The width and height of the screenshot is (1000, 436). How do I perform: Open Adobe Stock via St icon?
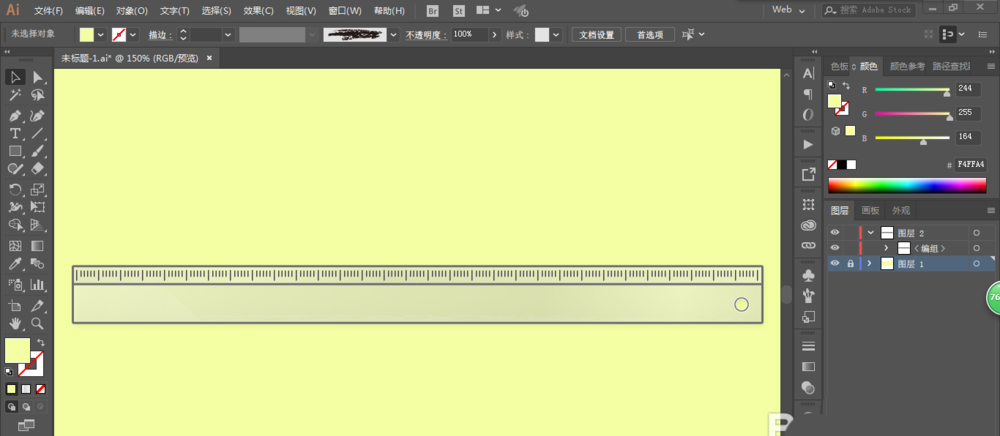[x=459, y=11]
